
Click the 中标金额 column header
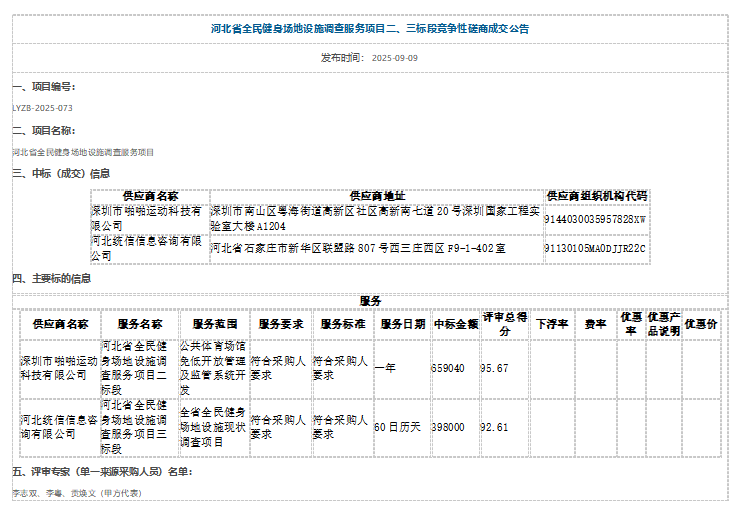455,324
